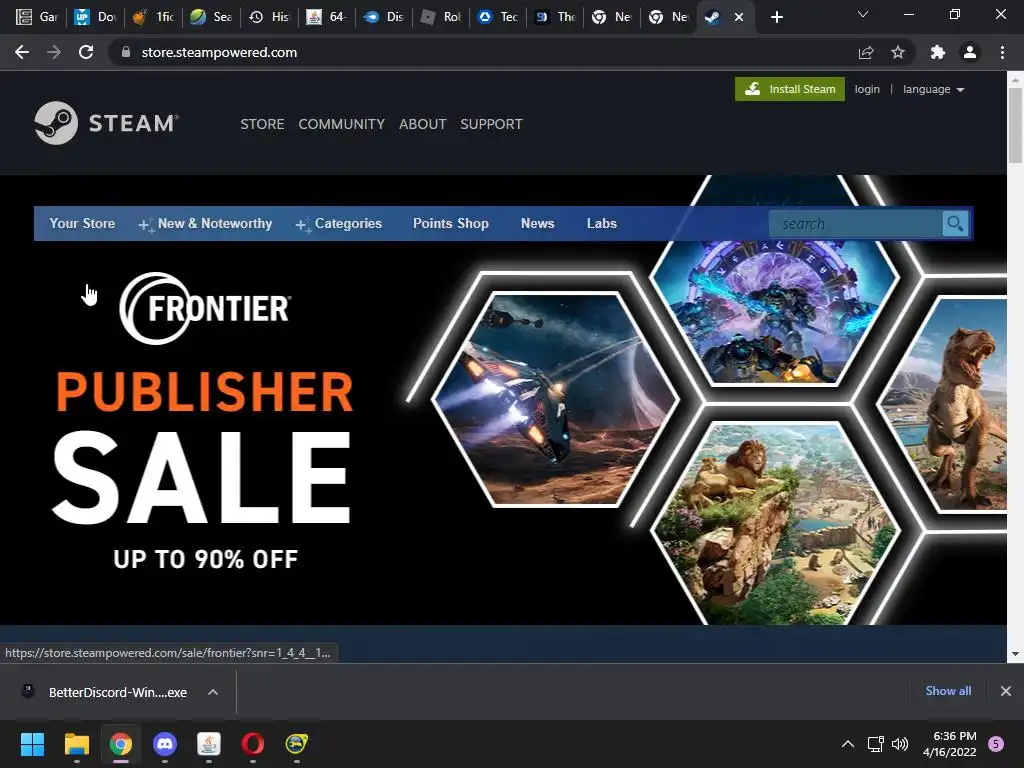Open Opera browser from the taskbar
This screenshot has width=1024, height=768.
click(x=253, y=744)
